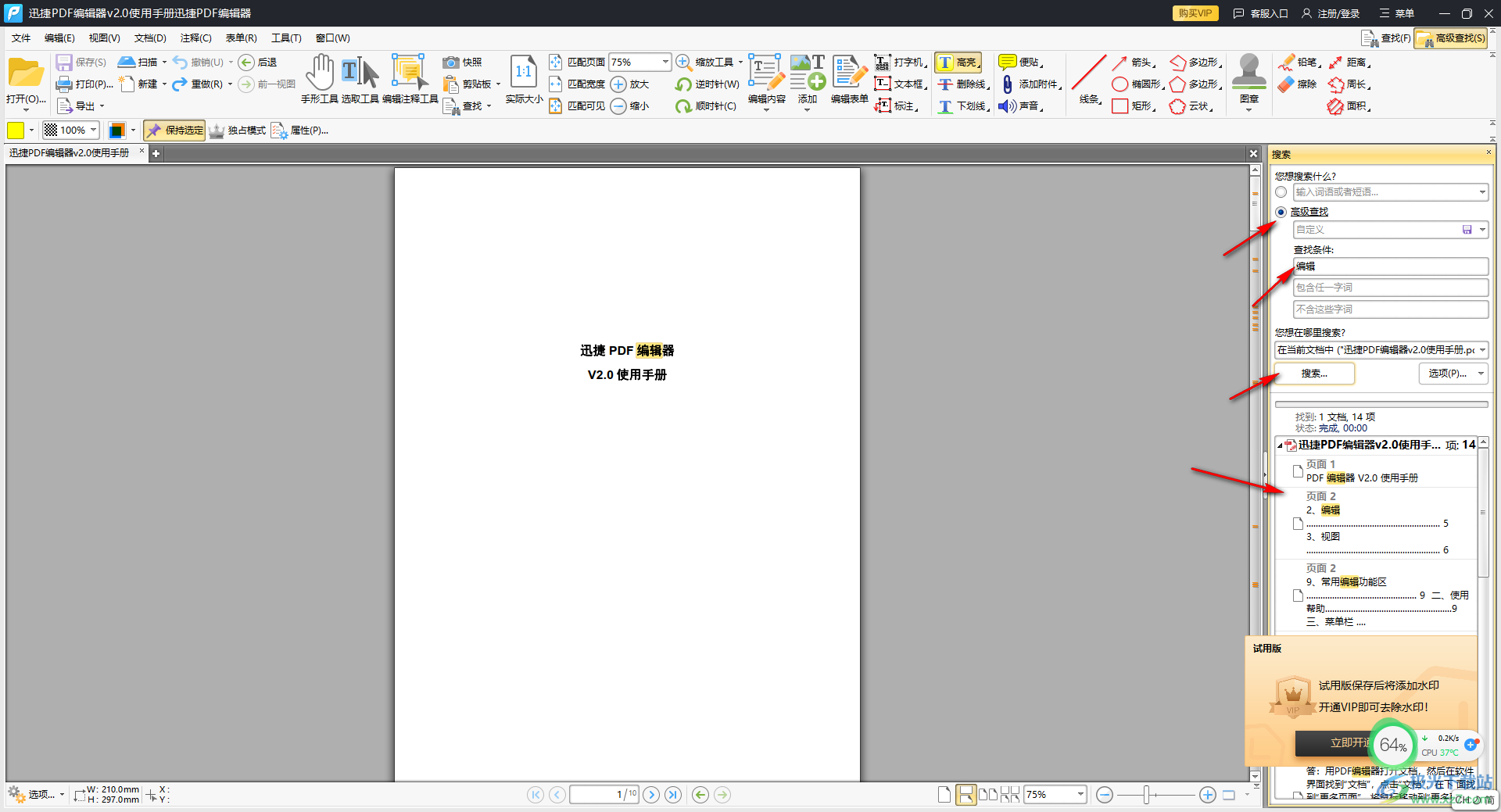1501x812 pixels.
Task: Switch to two-page facing layout
Action: click(988, 795)
